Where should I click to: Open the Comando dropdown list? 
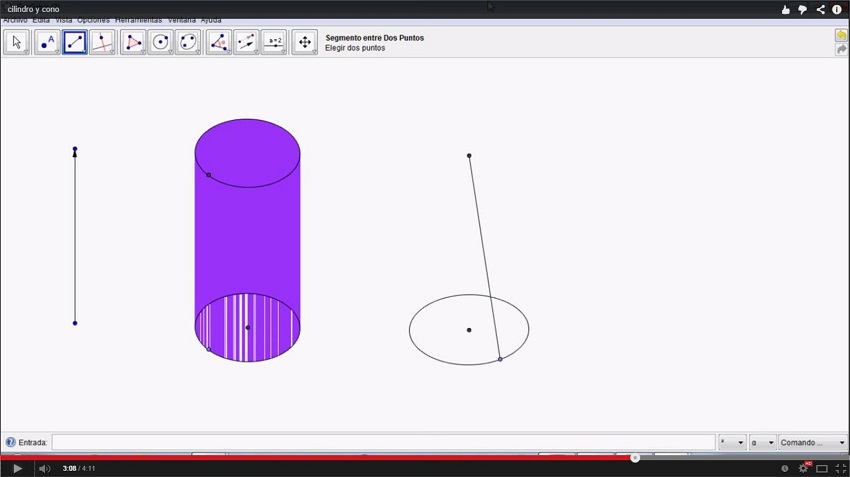click(813, 442)
